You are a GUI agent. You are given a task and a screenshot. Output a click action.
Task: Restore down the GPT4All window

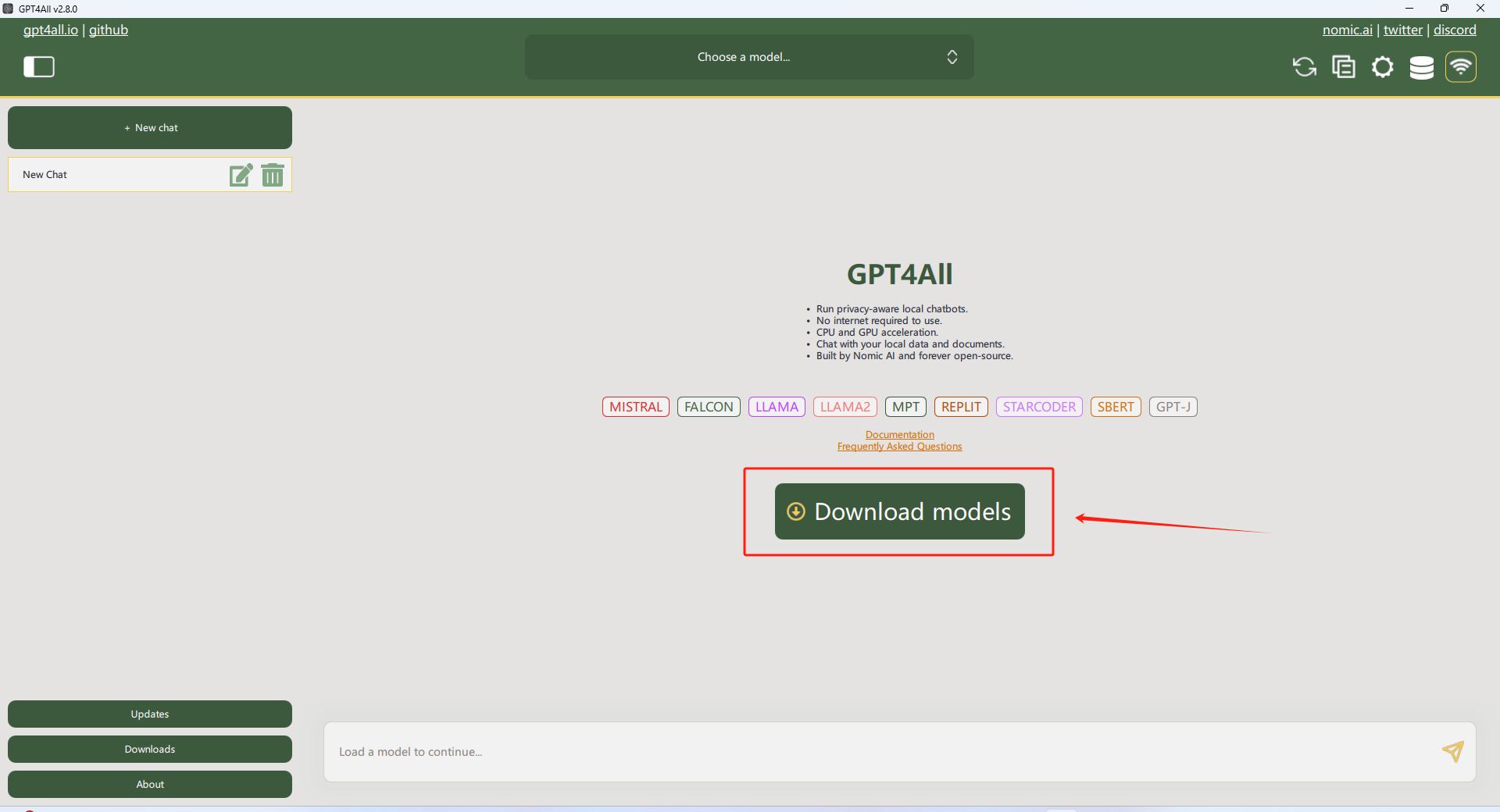click(x=1445, y=9)
